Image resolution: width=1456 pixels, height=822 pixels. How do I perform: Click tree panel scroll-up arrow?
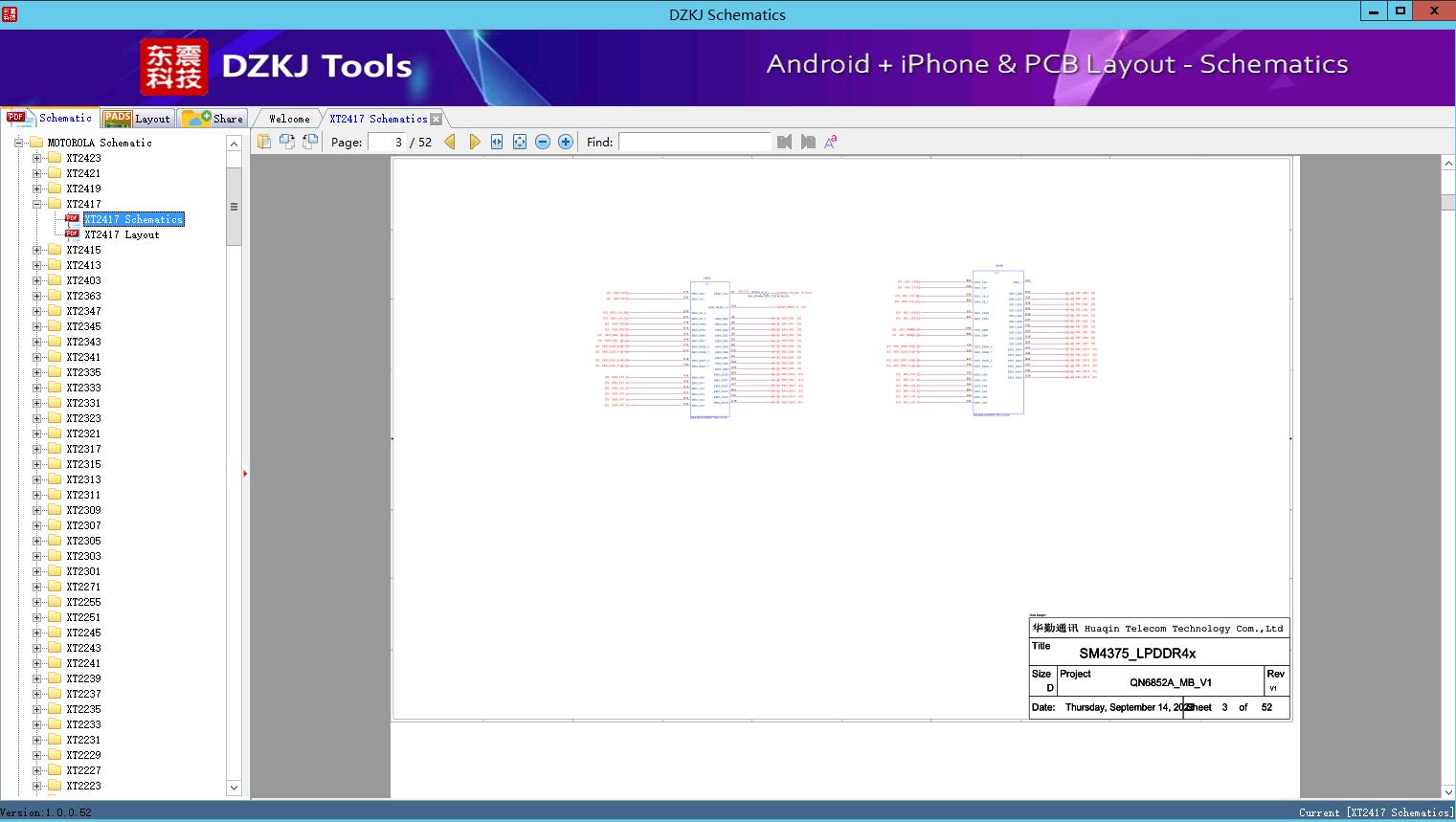click(x=234, y=143)
